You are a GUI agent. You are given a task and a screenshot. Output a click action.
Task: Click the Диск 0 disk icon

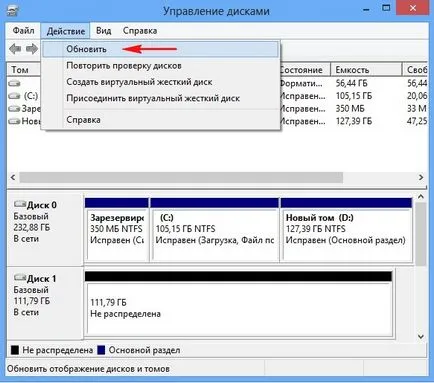[20, 204]
